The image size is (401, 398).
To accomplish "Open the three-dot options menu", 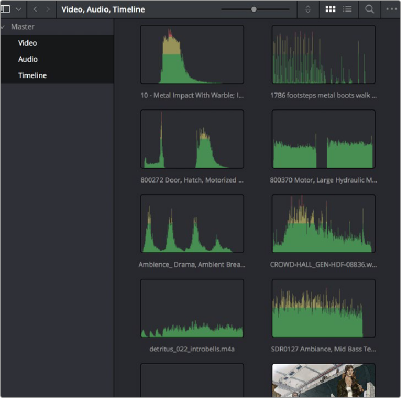I will pyautogui.click(x=392, y=9).
